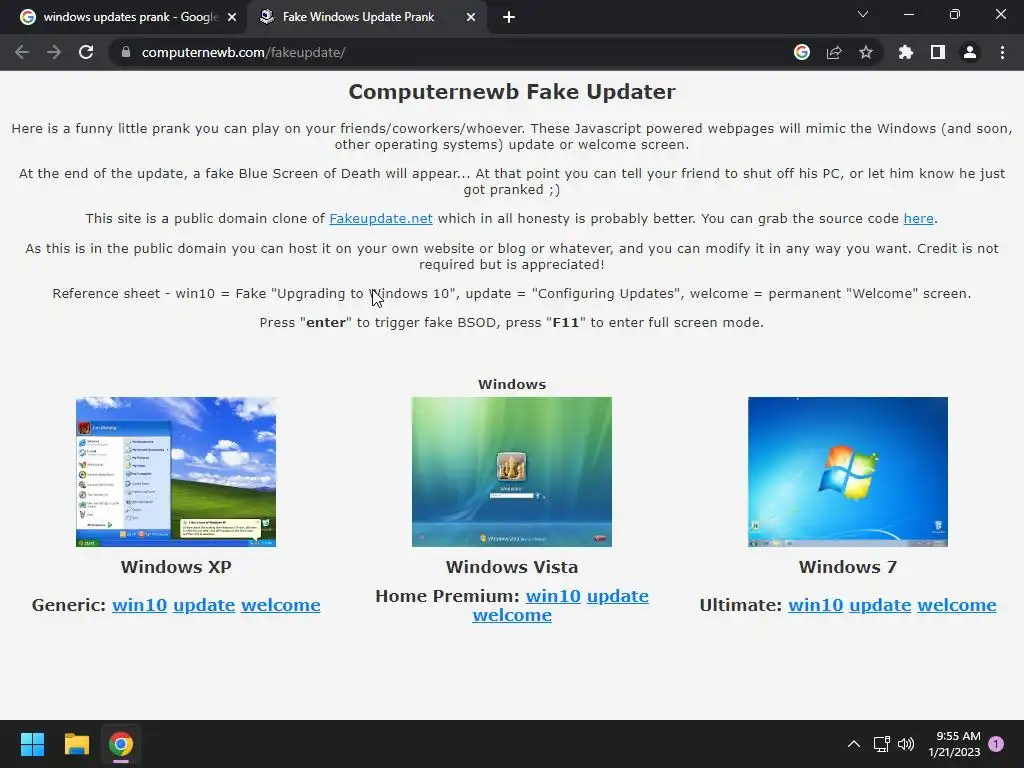Open File Explorer from the taskbar

(x=76, y=744)
